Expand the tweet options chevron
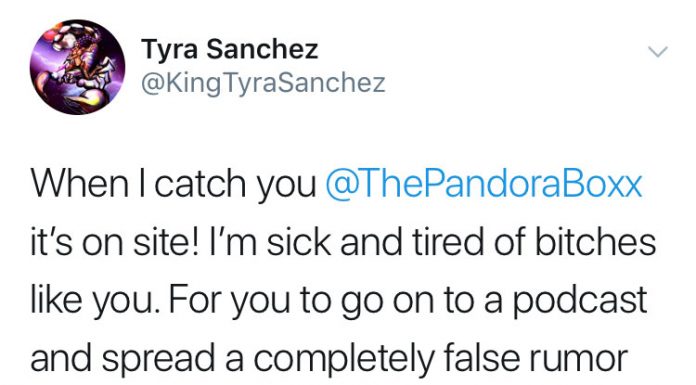This screenshot has width=696, height=385. [657, 52]
